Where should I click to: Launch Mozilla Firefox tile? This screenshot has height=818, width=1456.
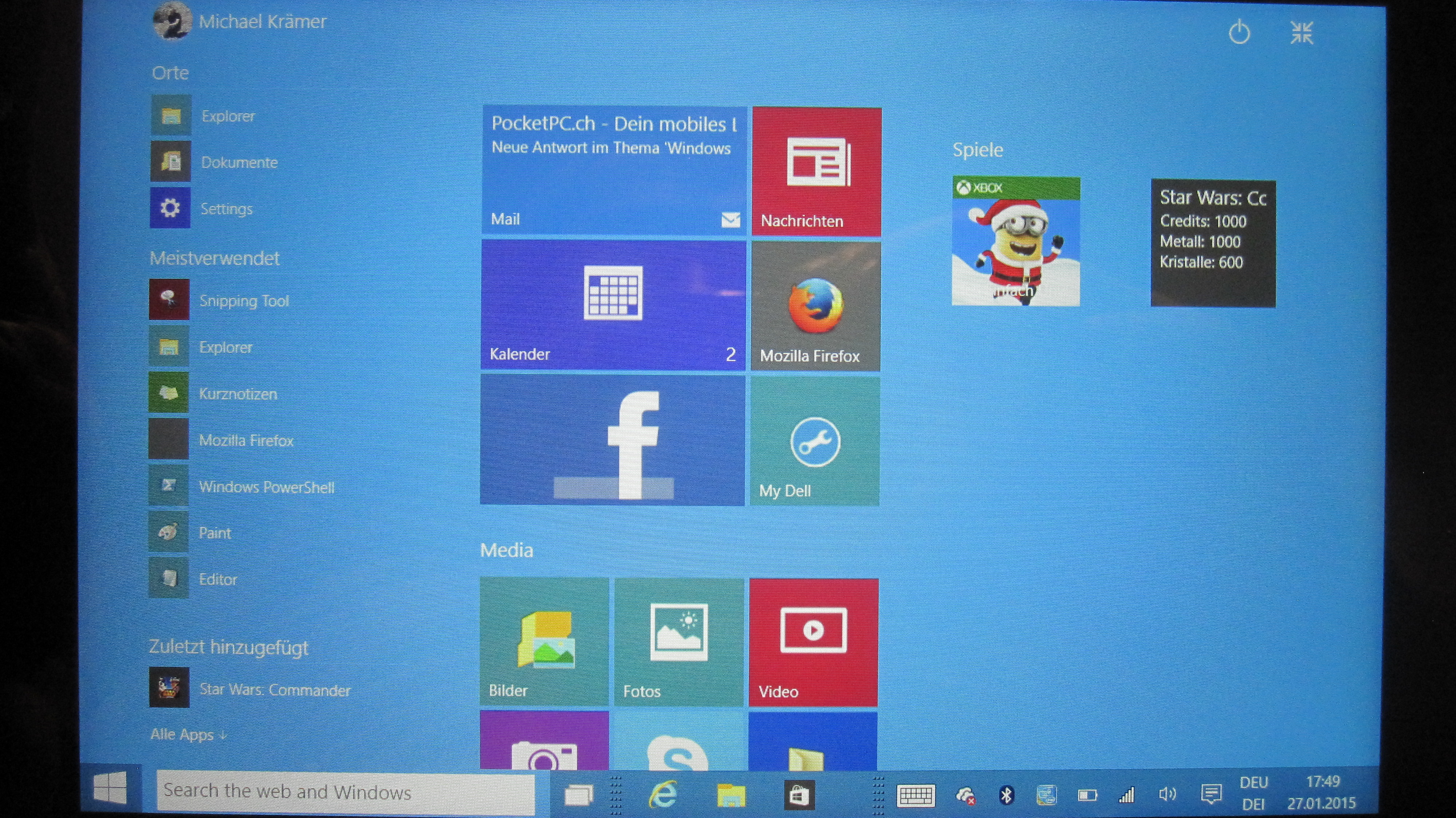(816, 307)
